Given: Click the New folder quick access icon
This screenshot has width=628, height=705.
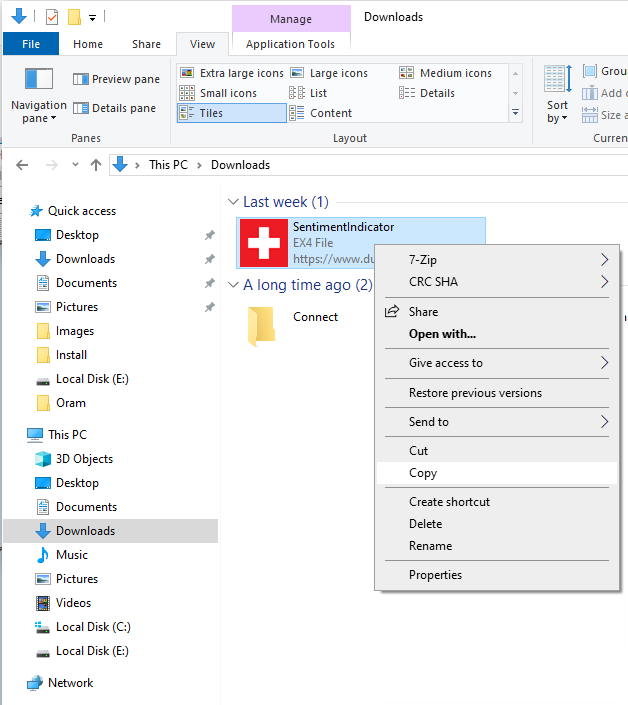Looking at the screenshot, I should point(74,18).
